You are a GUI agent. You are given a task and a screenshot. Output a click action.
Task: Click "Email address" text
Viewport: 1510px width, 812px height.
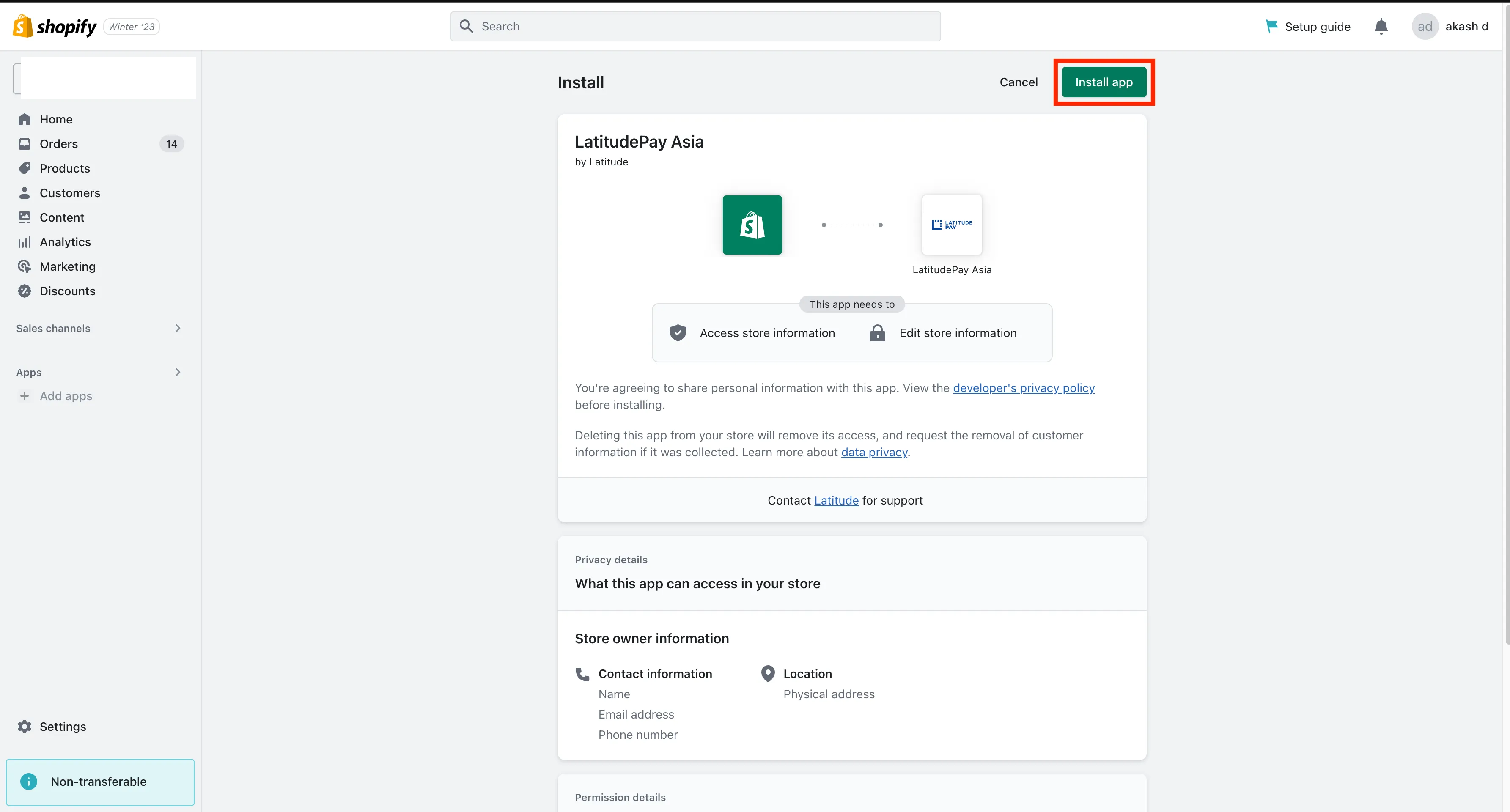636,715
